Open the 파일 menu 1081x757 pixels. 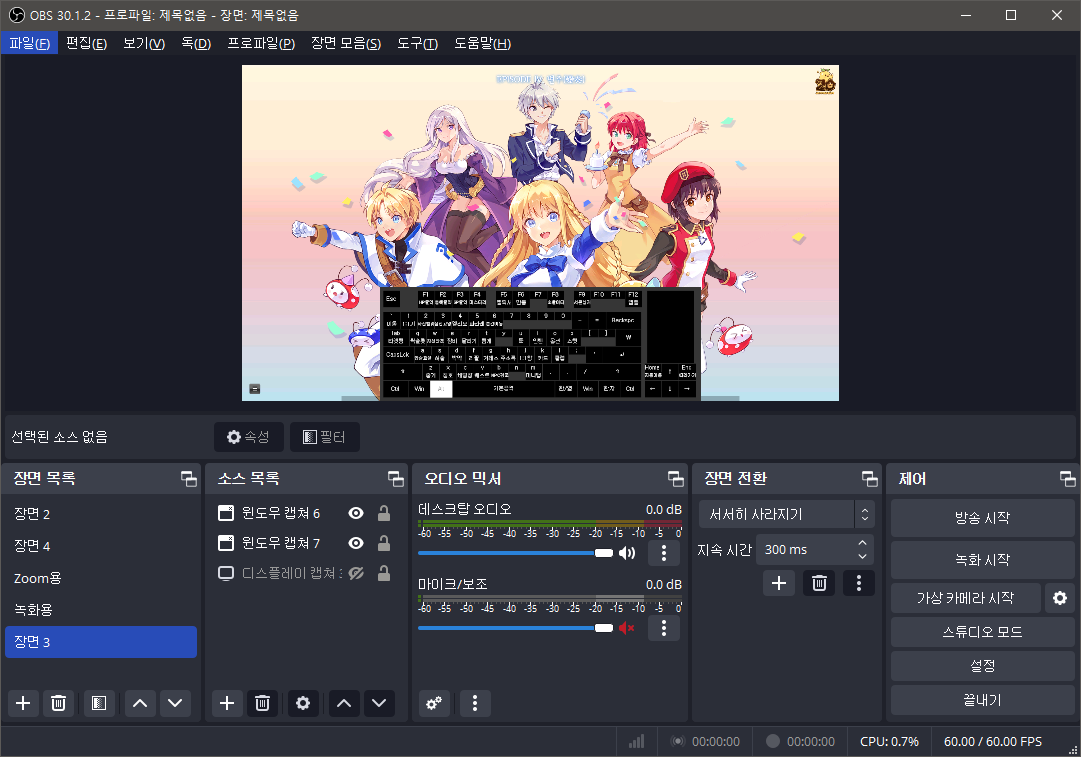pyautogui.click(x=30, y=43)
